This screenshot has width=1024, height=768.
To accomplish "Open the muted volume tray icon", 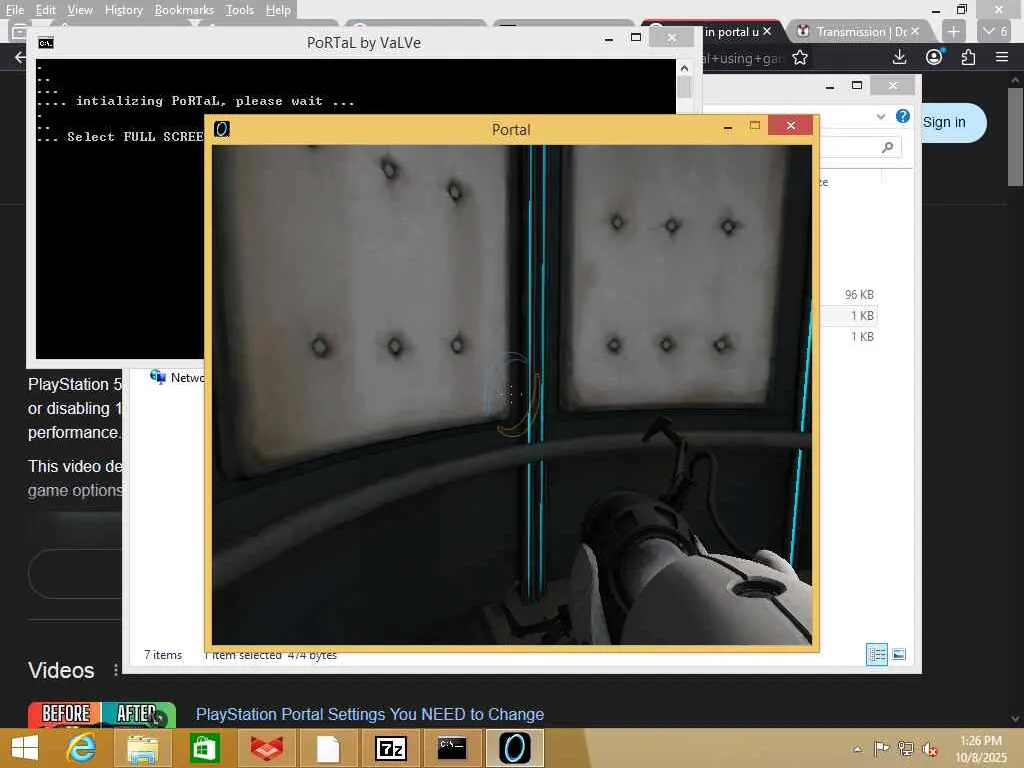I will coord(929,748).
